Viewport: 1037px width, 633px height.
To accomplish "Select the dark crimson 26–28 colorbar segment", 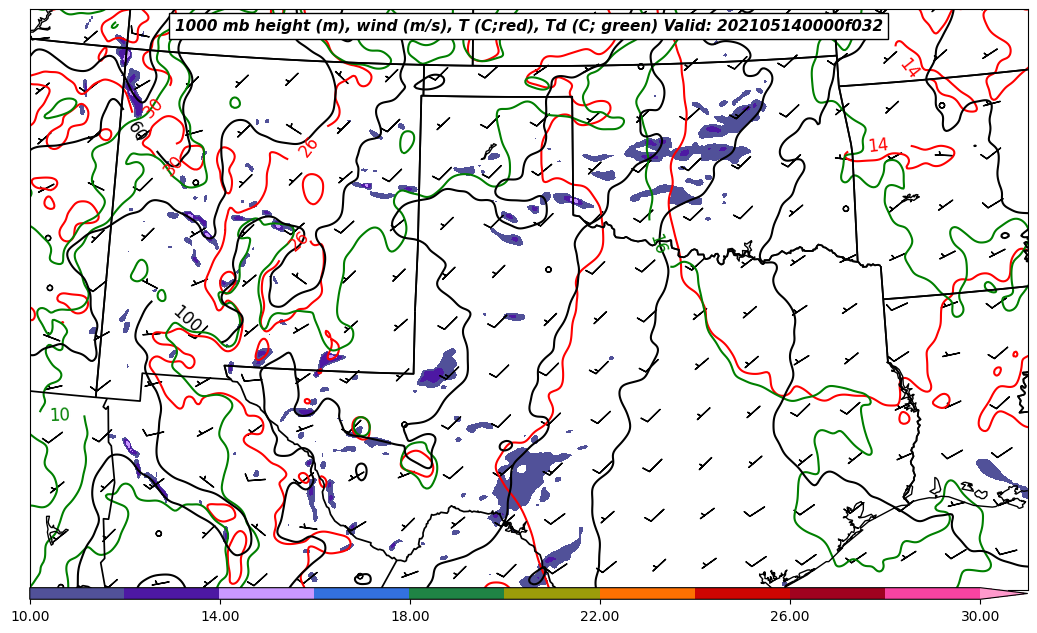I will pyautogui.click(x=836, y=593).
